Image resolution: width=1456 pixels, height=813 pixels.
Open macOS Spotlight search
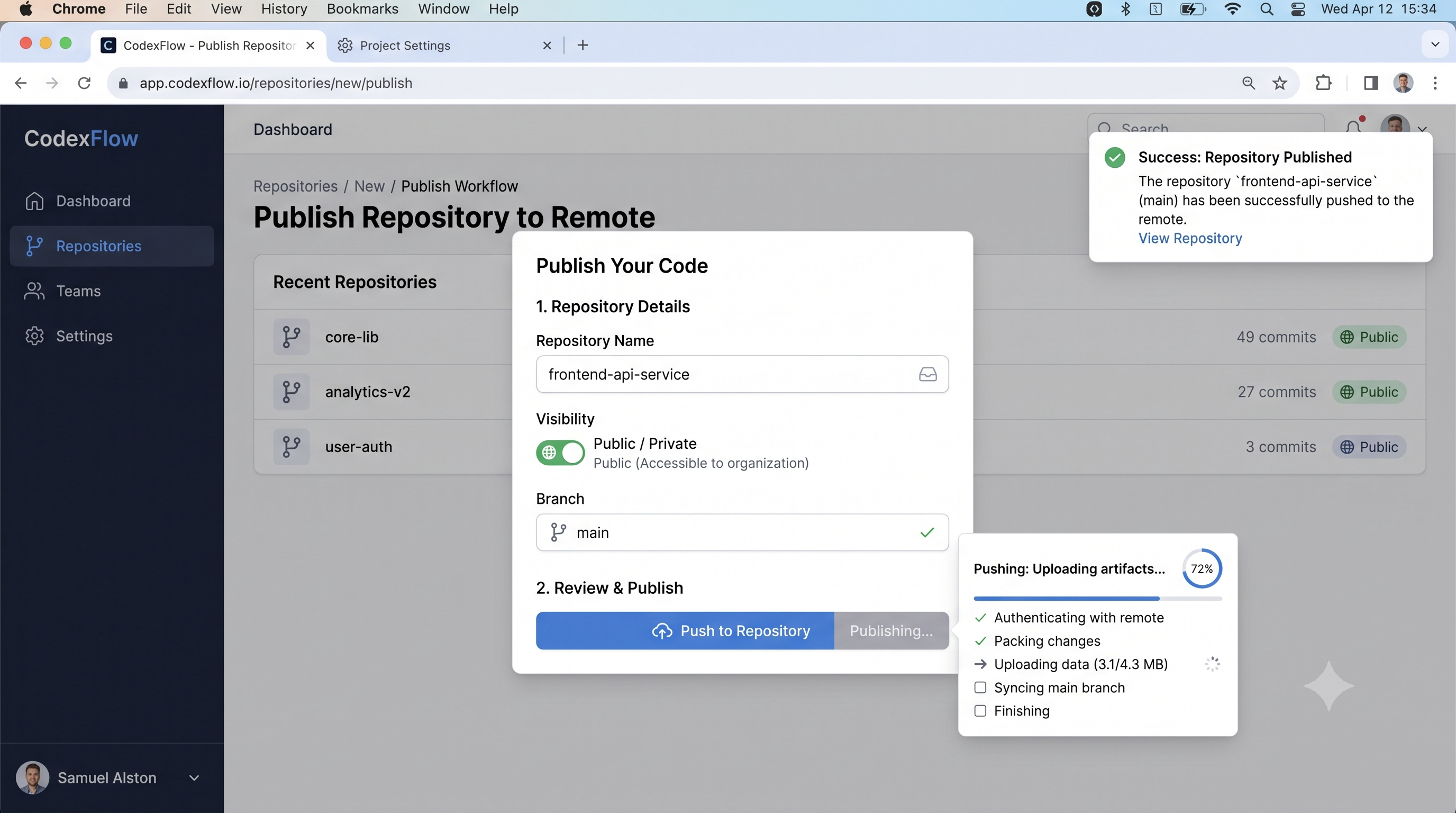click(1267, 9)
